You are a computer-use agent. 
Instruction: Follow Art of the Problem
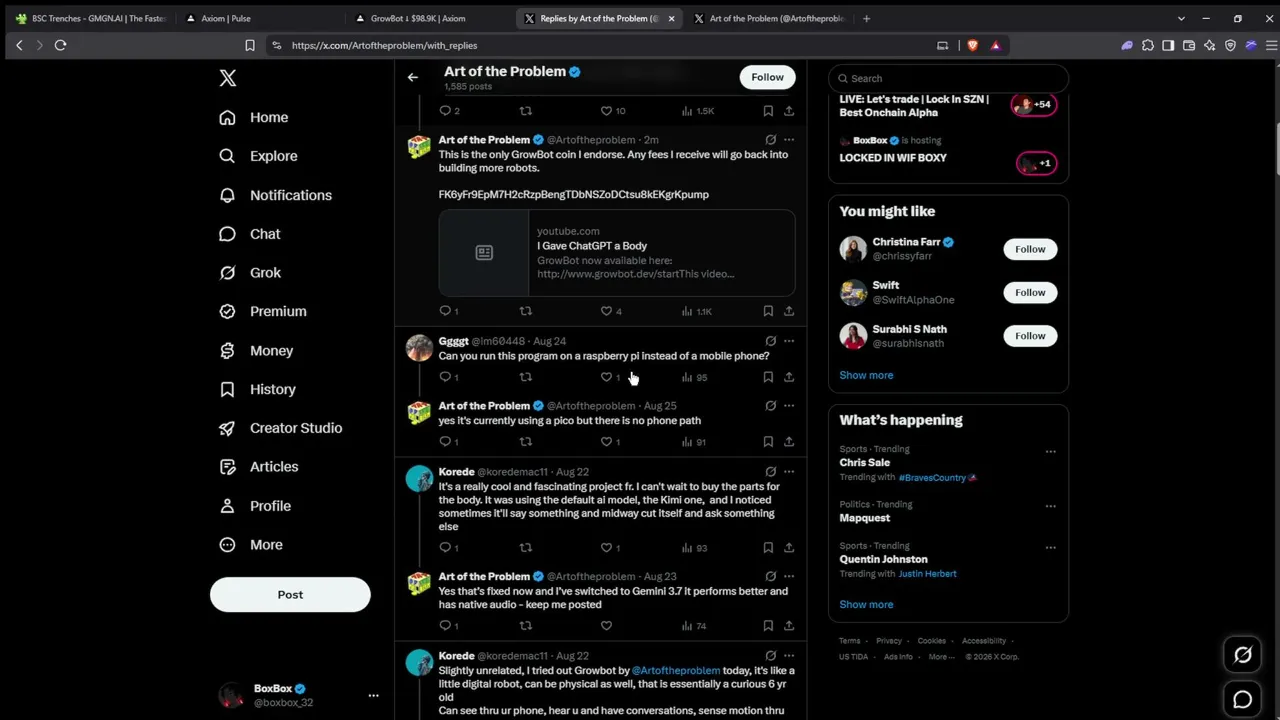767,77
